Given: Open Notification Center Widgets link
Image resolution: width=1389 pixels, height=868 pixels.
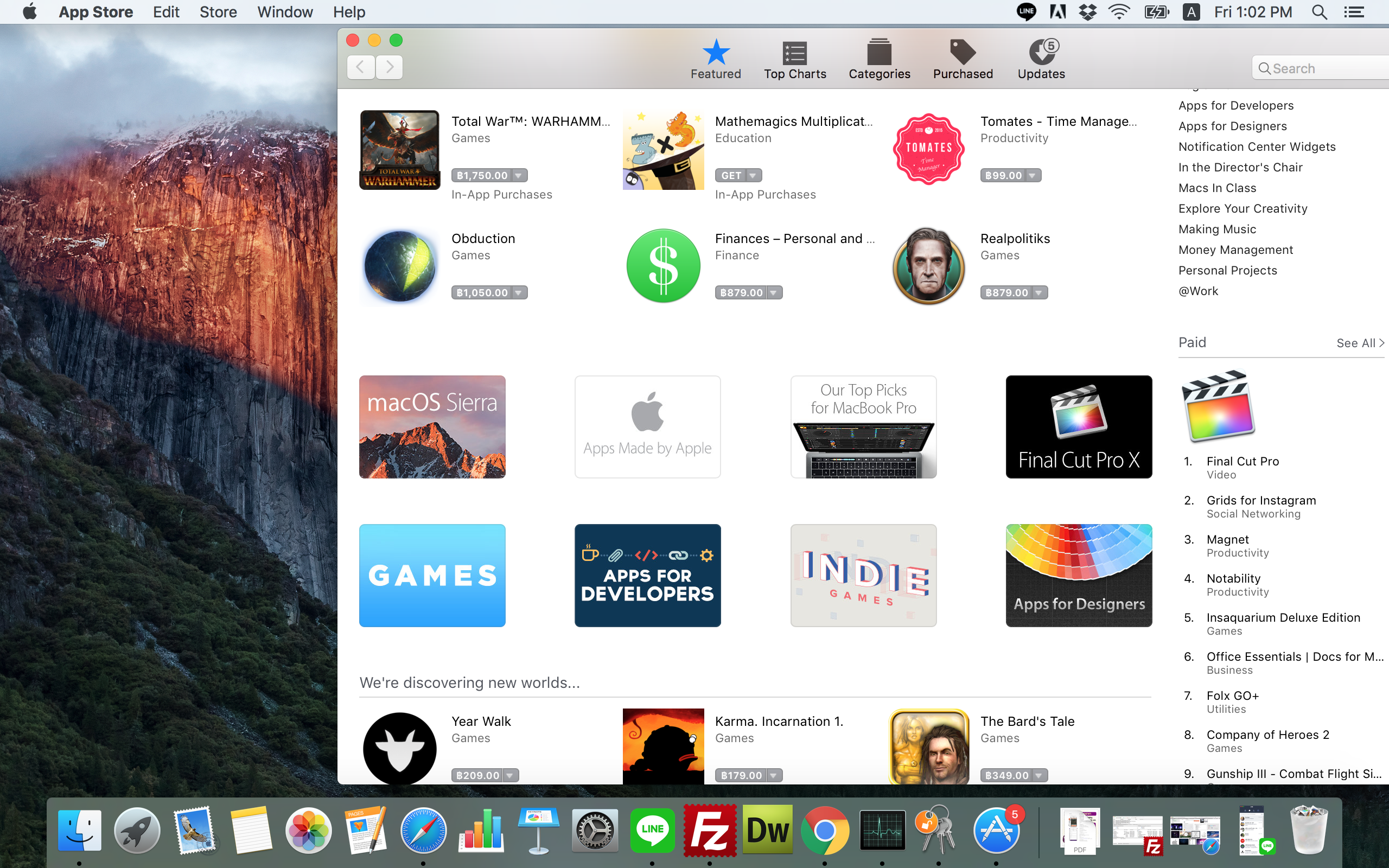Looking at the screenshot, I should (x=1257, y=147).
